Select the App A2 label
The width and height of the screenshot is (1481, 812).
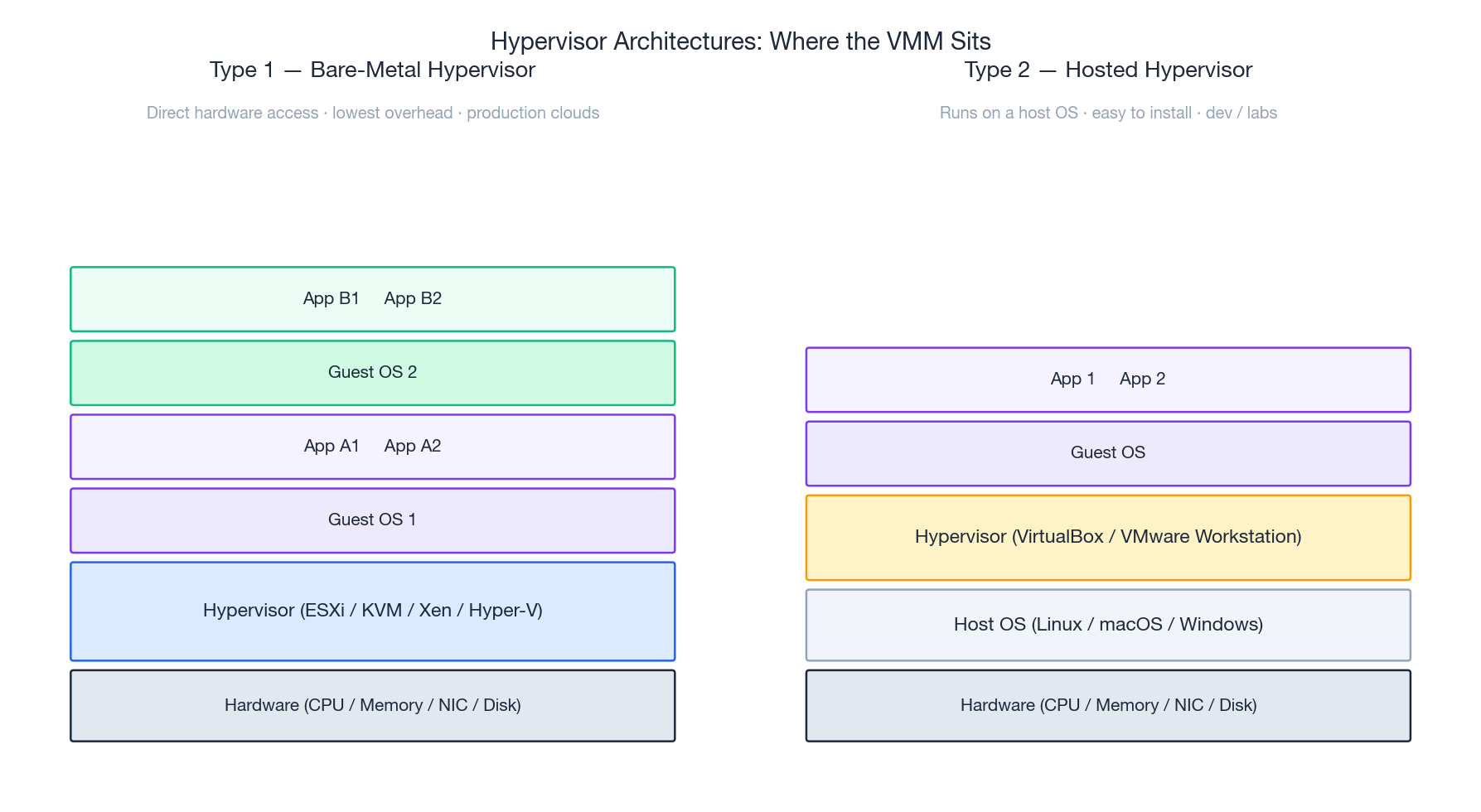pos(412,446)
